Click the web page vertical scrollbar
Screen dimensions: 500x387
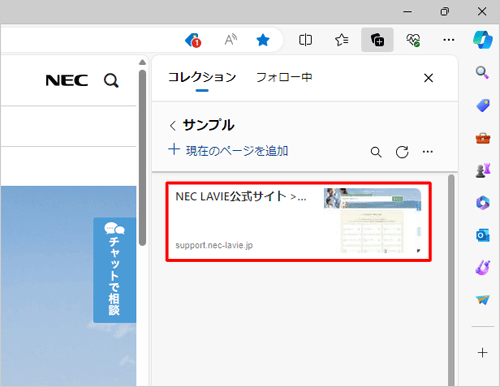[x=142, y=158]
